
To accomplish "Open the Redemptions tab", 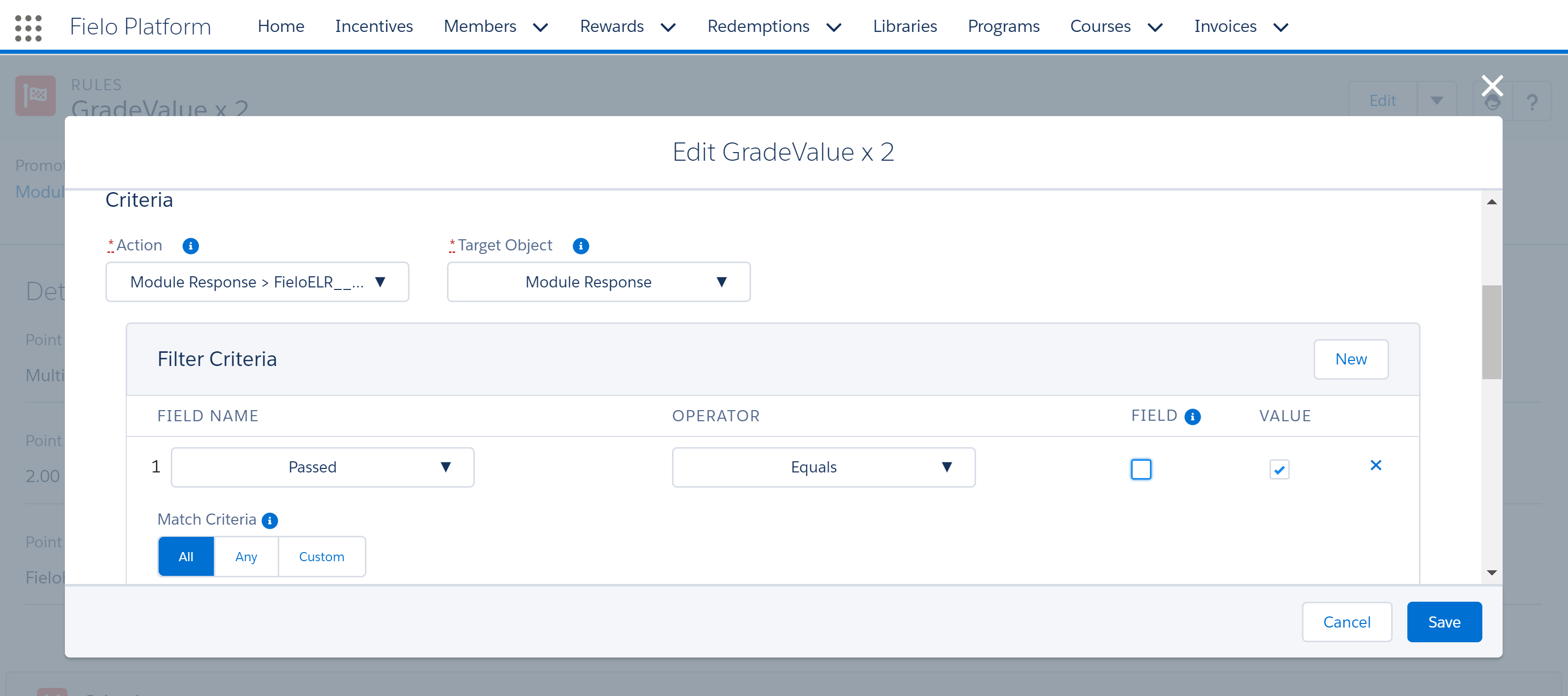I will [759, 26].
